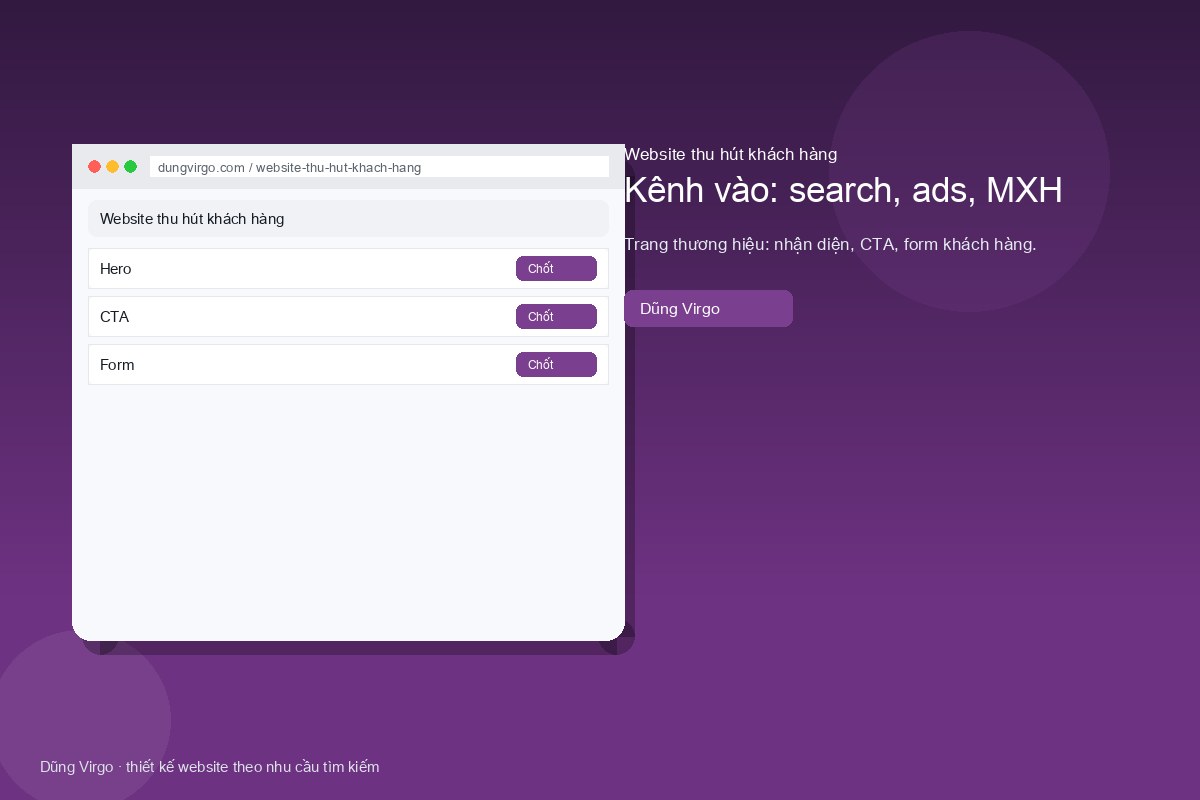Screen dimensions: 1200x800
Task: Select the Form row label
Action: [117, 365]
